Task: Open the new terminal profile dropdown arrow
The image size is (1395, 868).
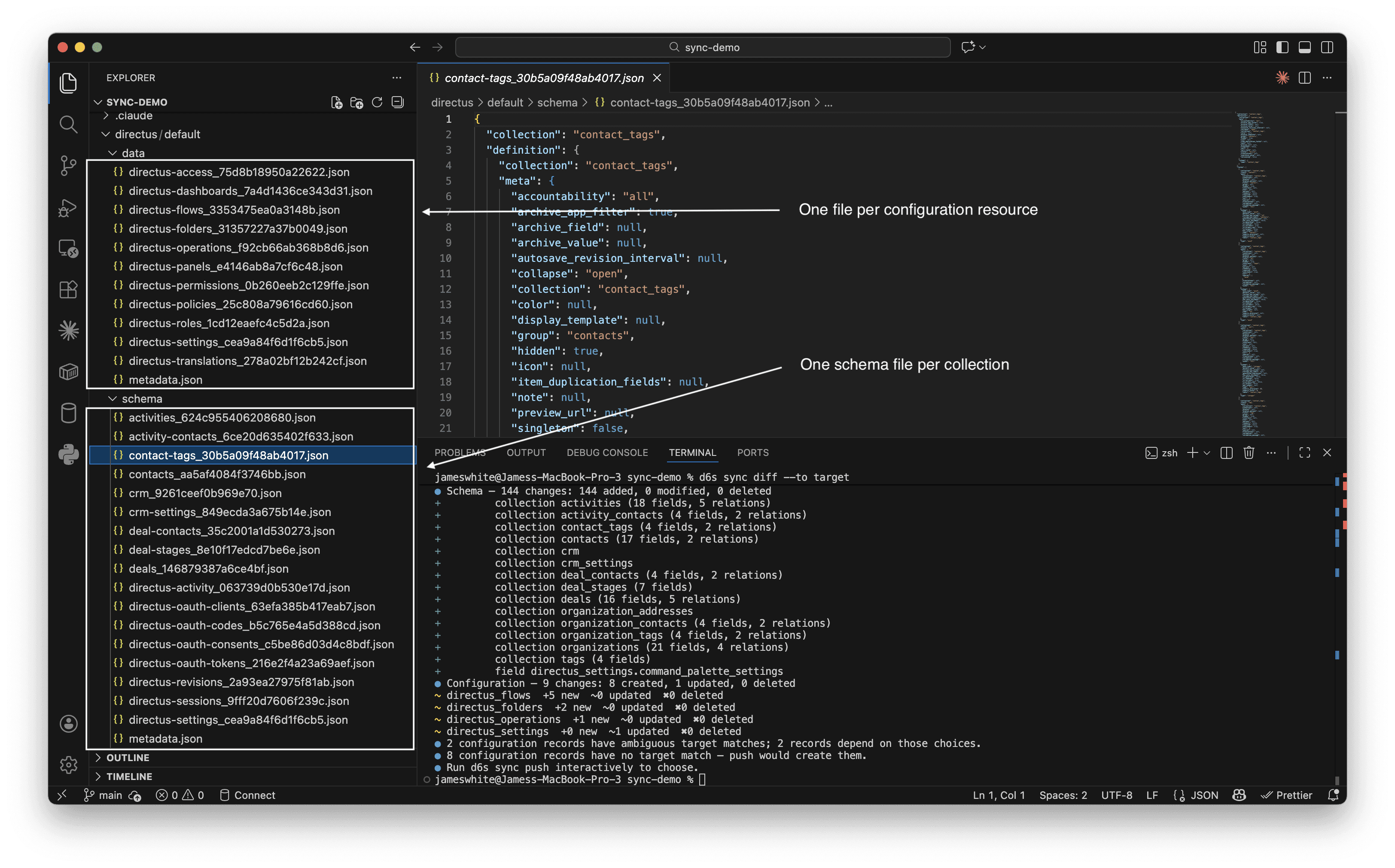Action: pos(1206,453)
